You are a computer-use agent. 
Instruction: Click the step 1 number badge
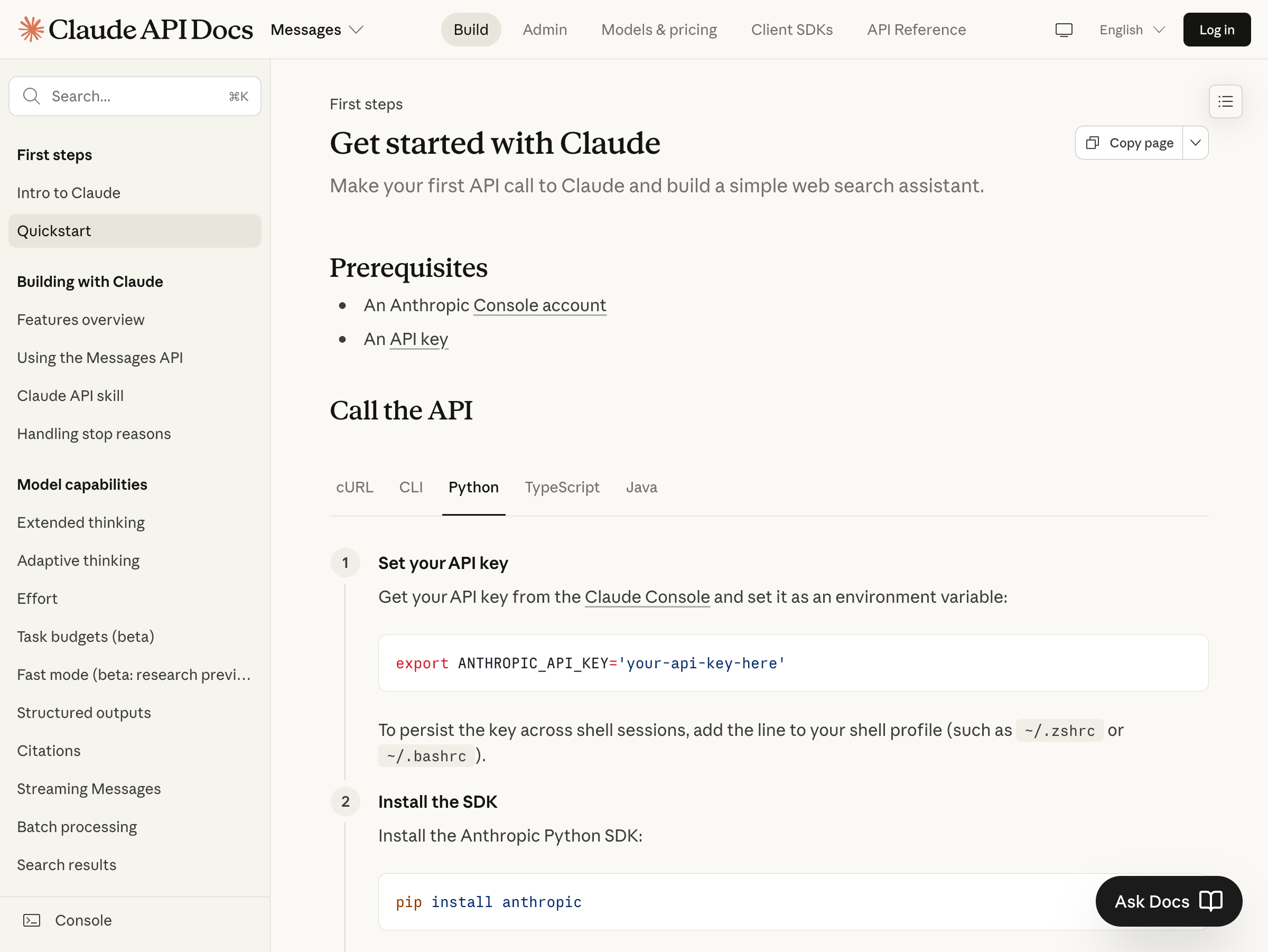(345, 563)
